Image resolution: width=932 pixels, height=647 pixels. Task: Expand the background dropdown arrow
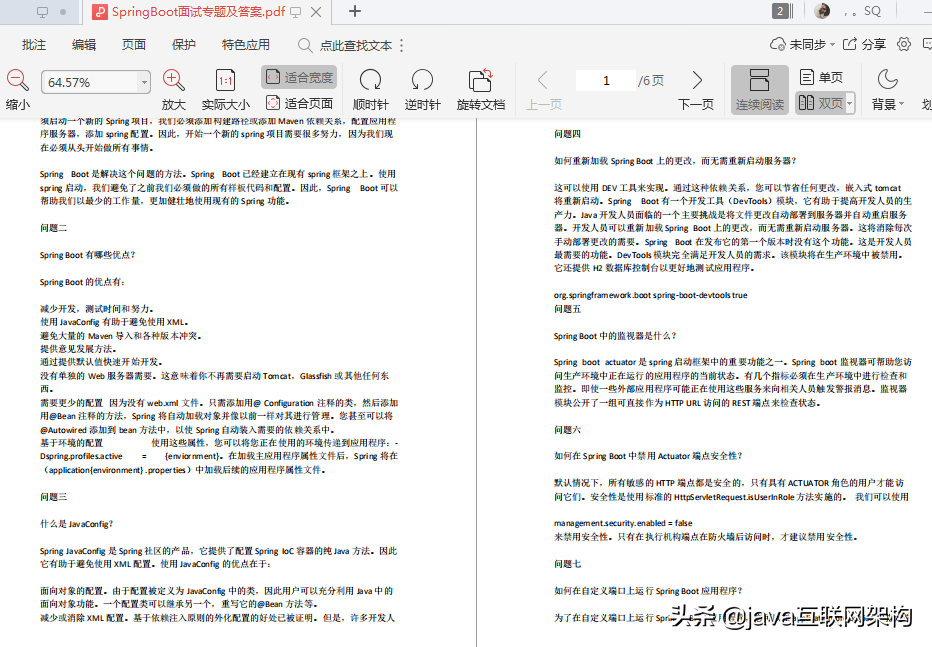coord(902,105)
